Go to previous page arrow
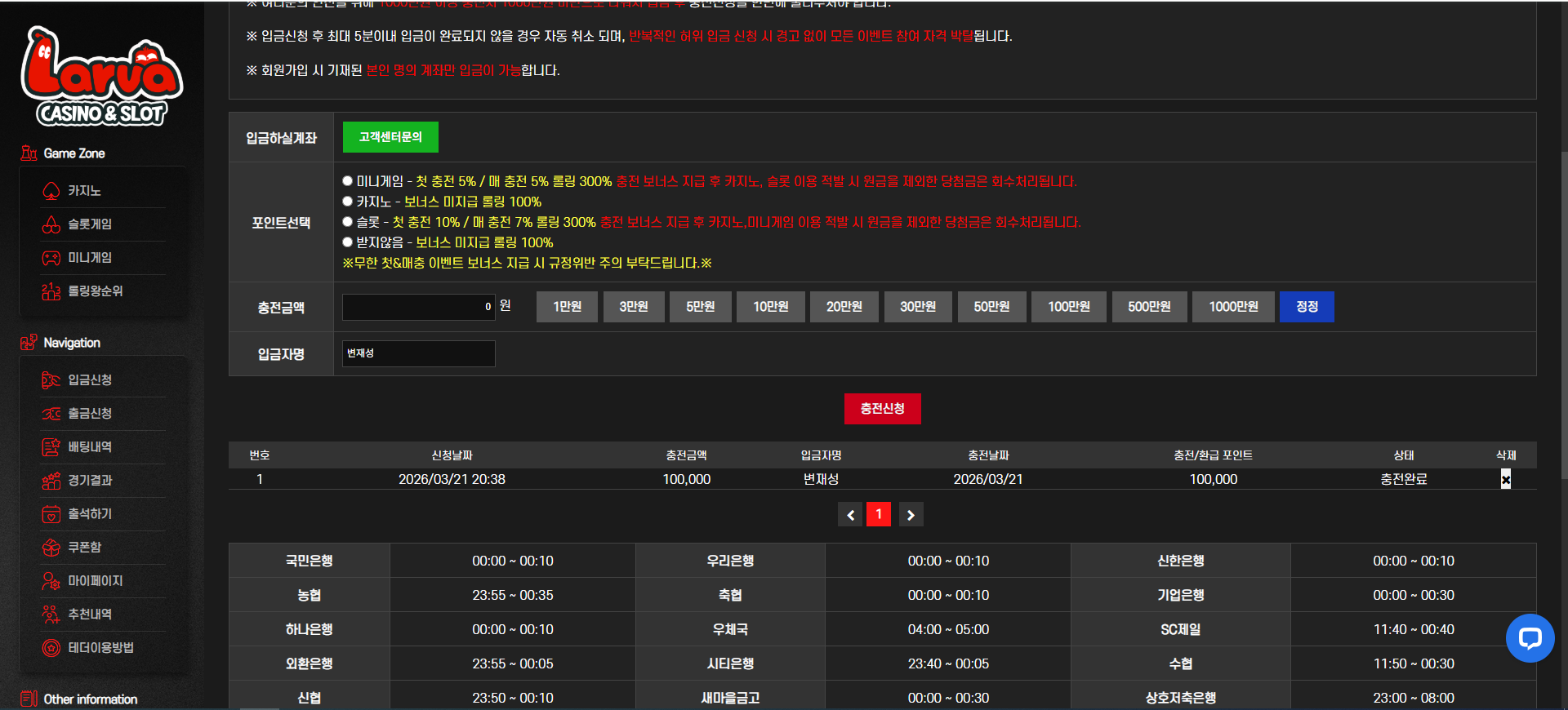Image resolution: width=1568 pixels, height=710 pixels. click(850, 515)
